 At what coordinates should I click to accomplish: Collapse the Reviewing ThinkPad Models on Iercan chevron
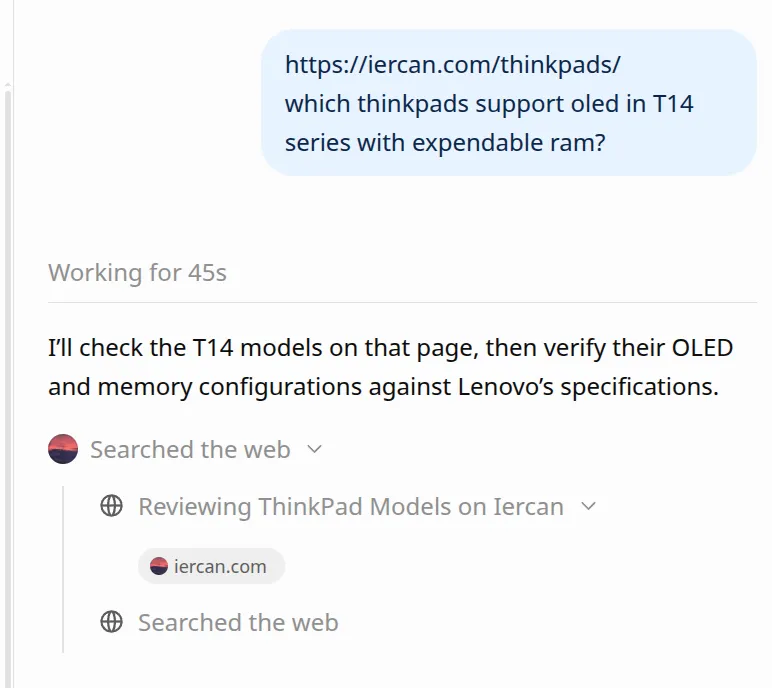588,506
